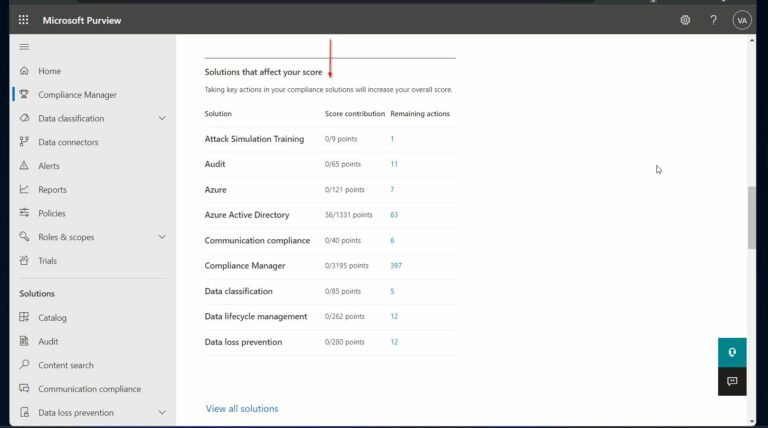Click the sidebar Communication compliance icon

click(x=24, y=389)
